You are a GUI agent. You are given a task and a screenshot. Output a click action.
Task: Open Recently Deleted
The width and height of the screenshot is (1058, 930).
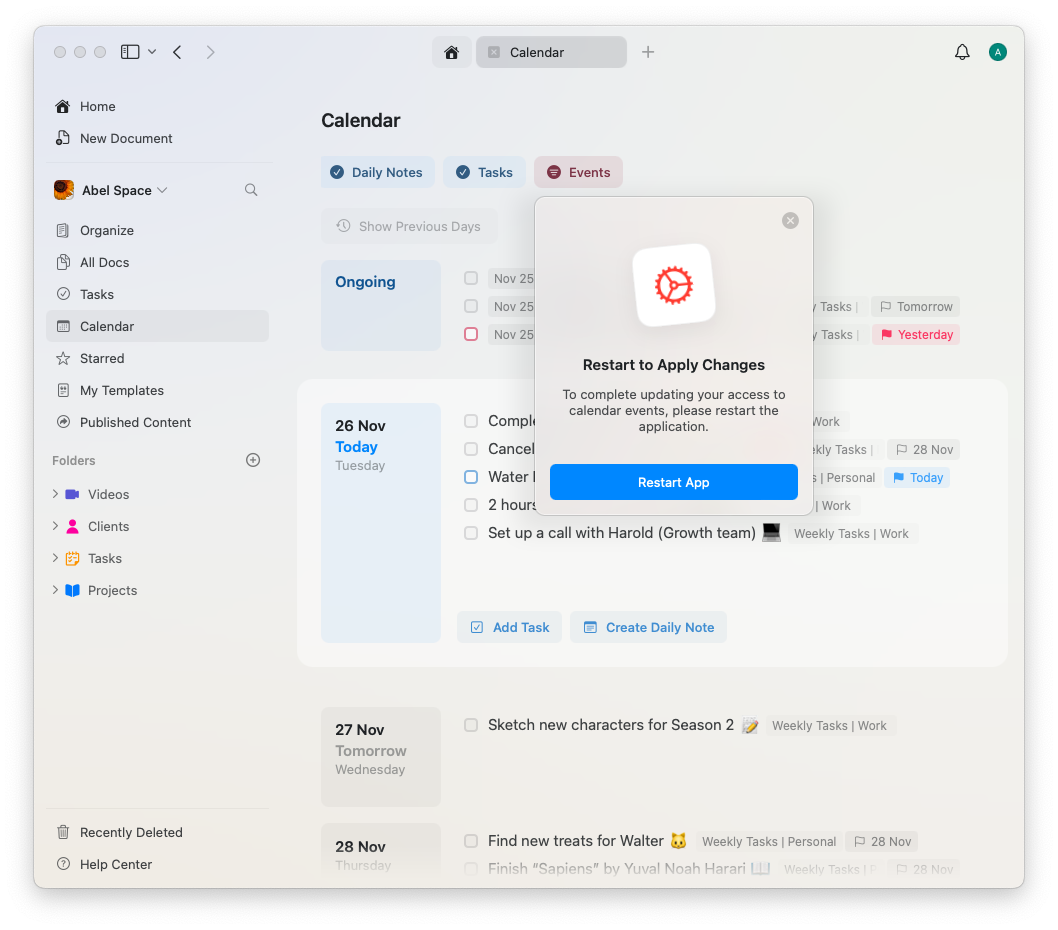[x=131, y=832]
